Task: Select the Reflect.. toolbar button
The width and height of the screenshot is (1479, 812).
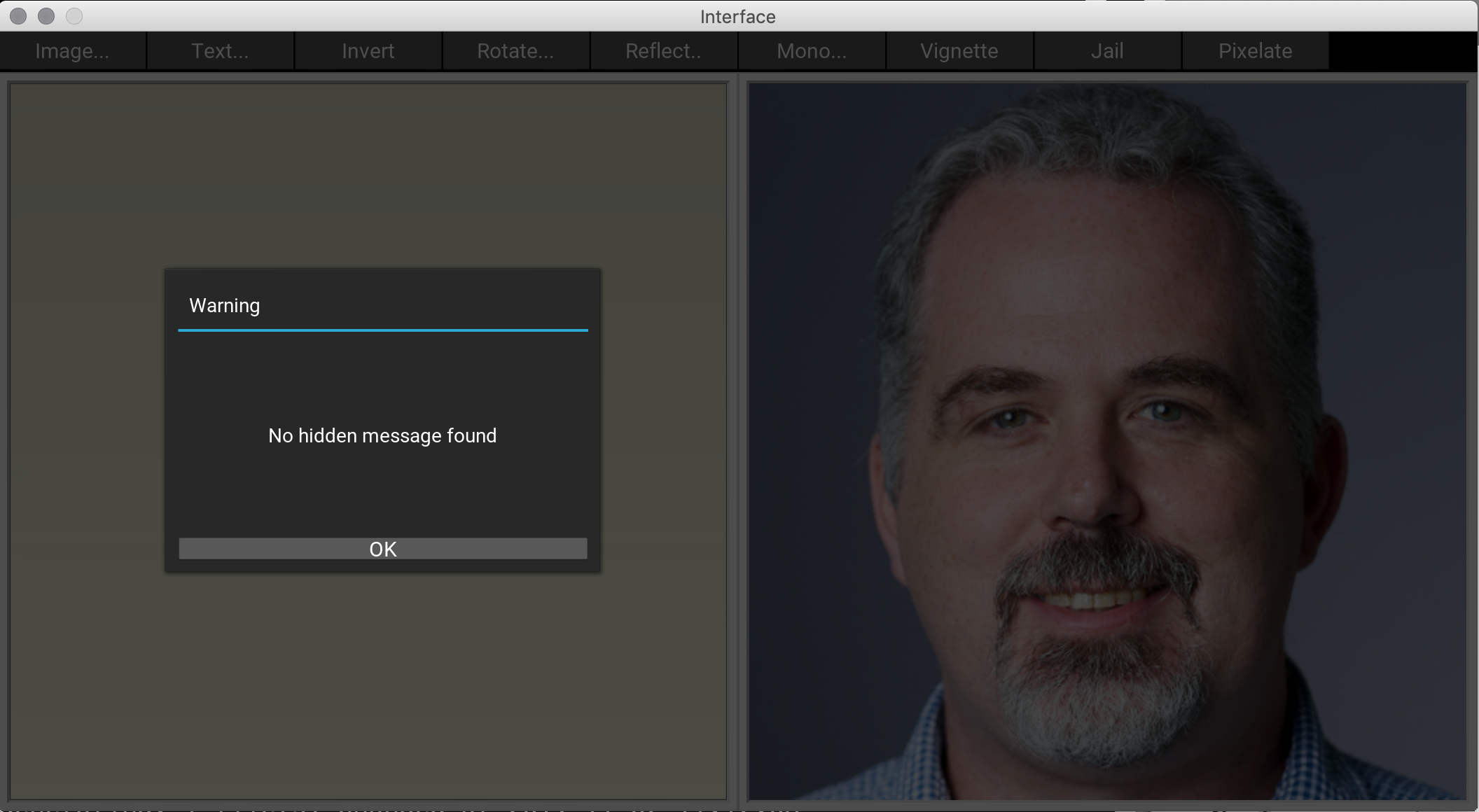Action: coord(663,51)
